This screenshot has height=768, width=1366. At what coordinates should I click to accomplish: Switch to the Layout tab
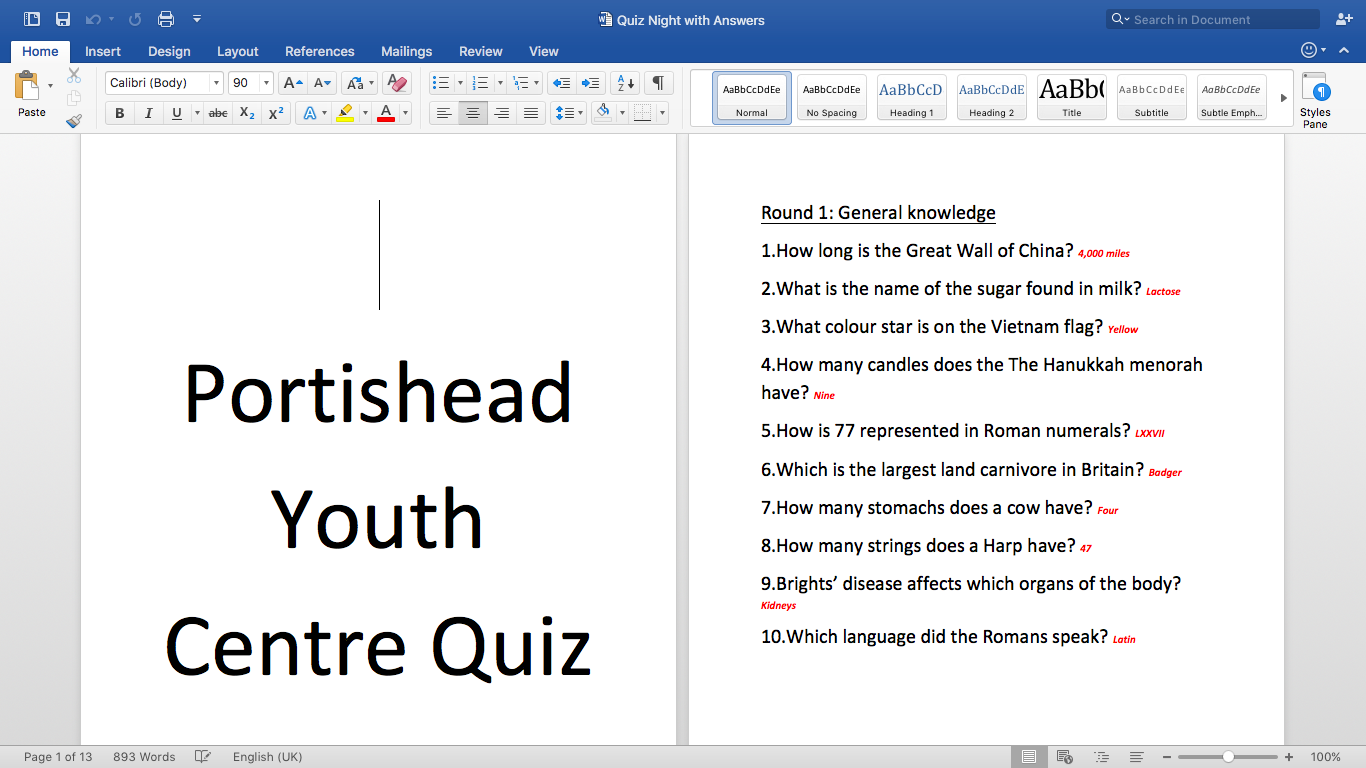point(238,51)
